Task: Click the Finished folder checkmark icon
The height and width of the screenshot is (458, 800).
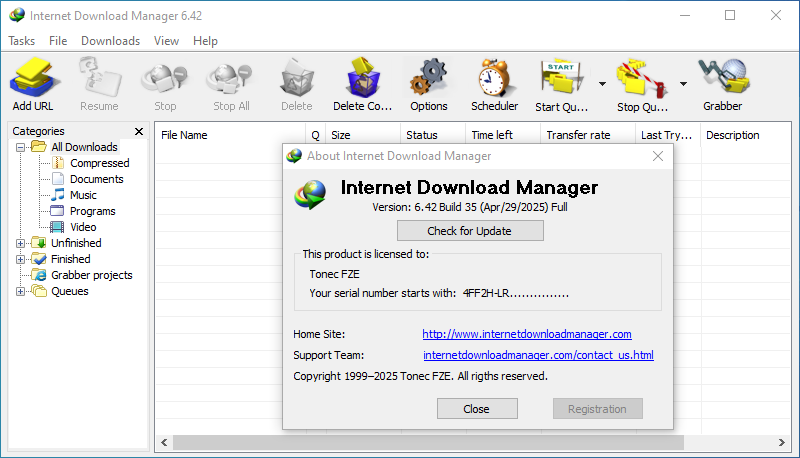Action: (39, 259)
